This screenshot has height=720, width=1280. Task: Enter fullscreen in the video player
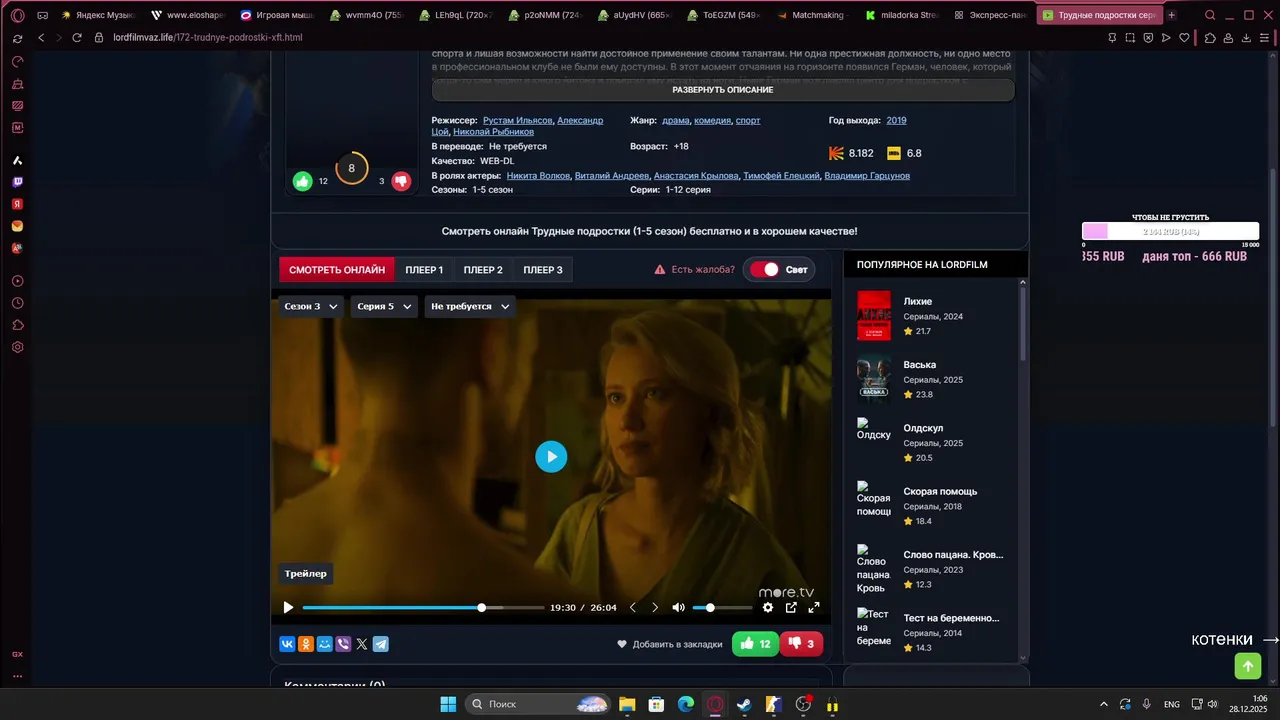(x=814, y=607)
